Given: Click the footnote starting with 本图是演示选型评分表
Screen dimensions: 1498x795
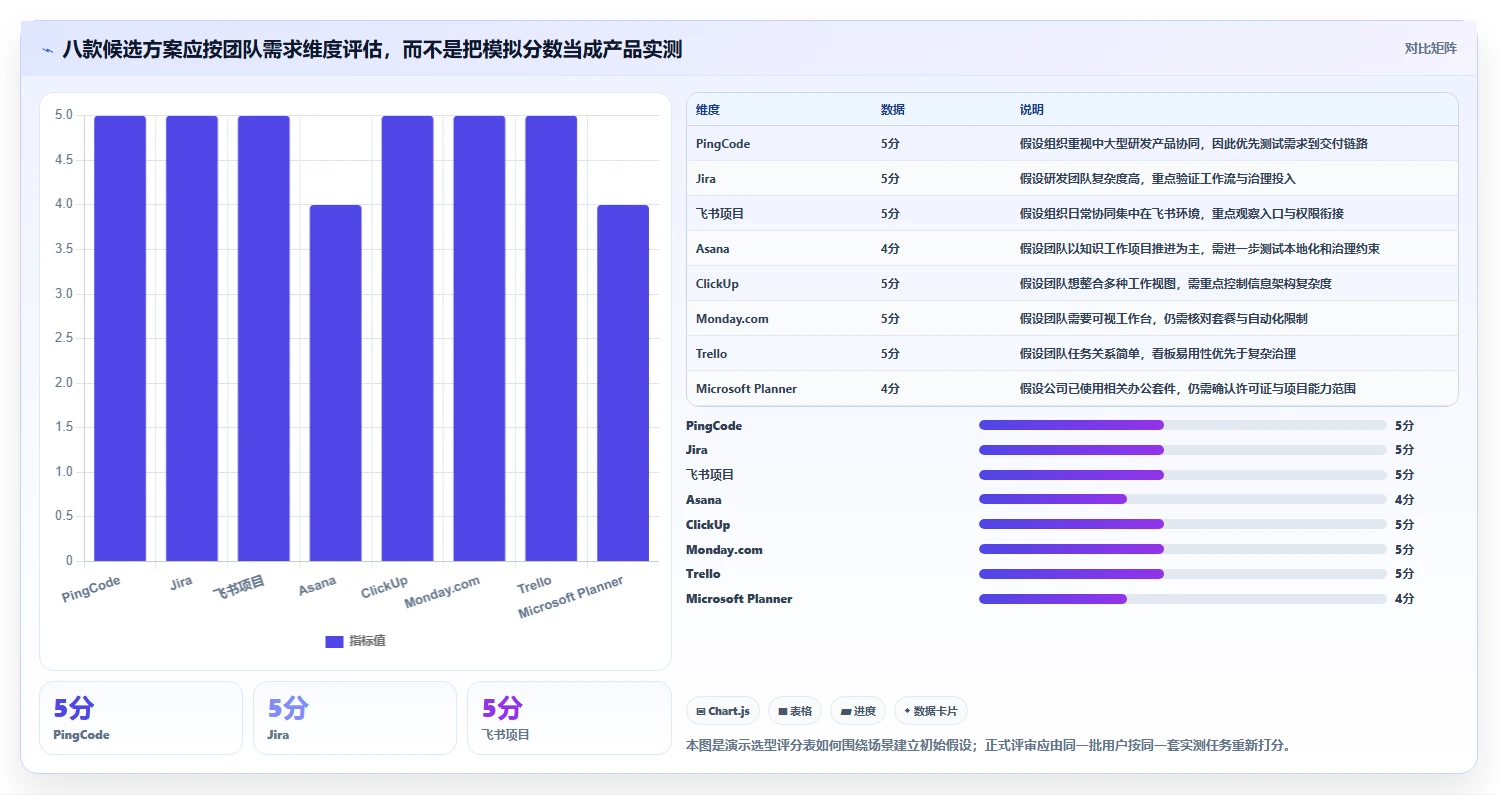Looking at the screenshot, I should click(988, 746).
